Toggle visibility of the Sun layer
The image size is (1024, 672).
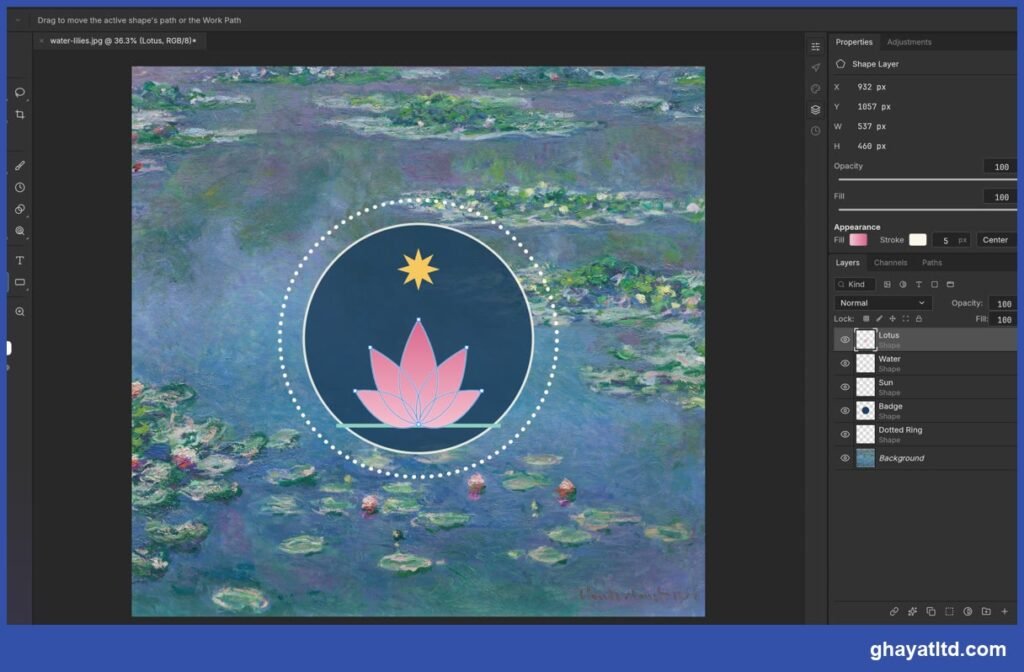(844, 387)
